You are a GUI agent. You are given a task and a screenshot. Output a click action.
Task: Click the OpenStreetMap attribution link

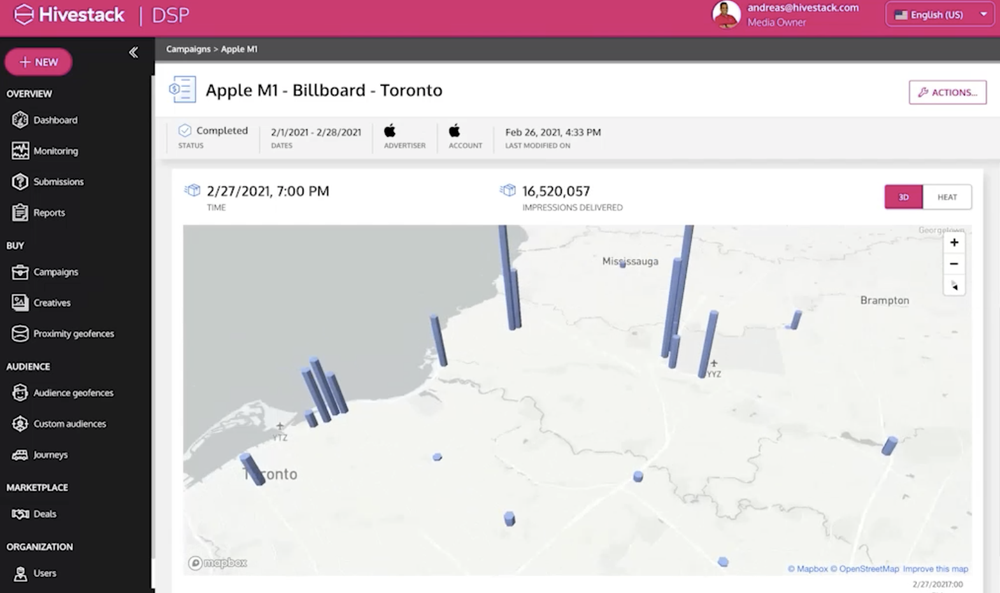click(864, 569)
